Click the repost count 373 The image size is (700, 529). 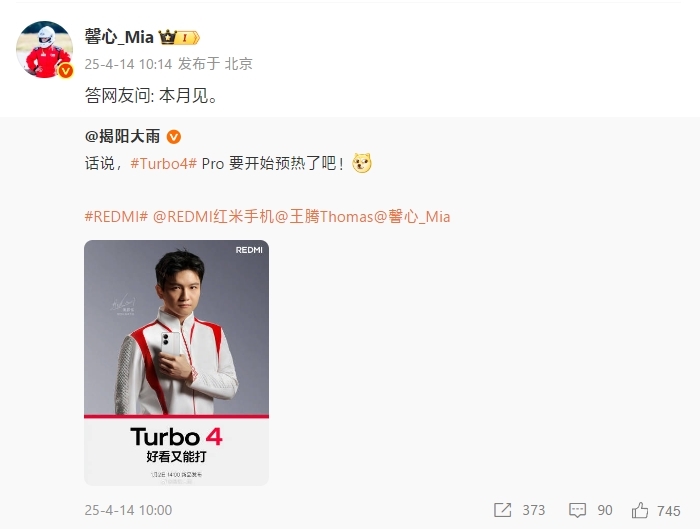pos(534,510)
